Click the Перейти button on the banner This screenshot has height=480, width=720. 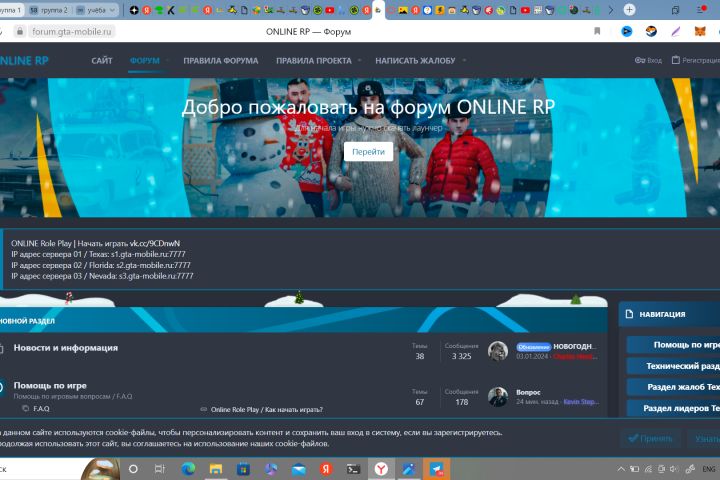[368, 152]
